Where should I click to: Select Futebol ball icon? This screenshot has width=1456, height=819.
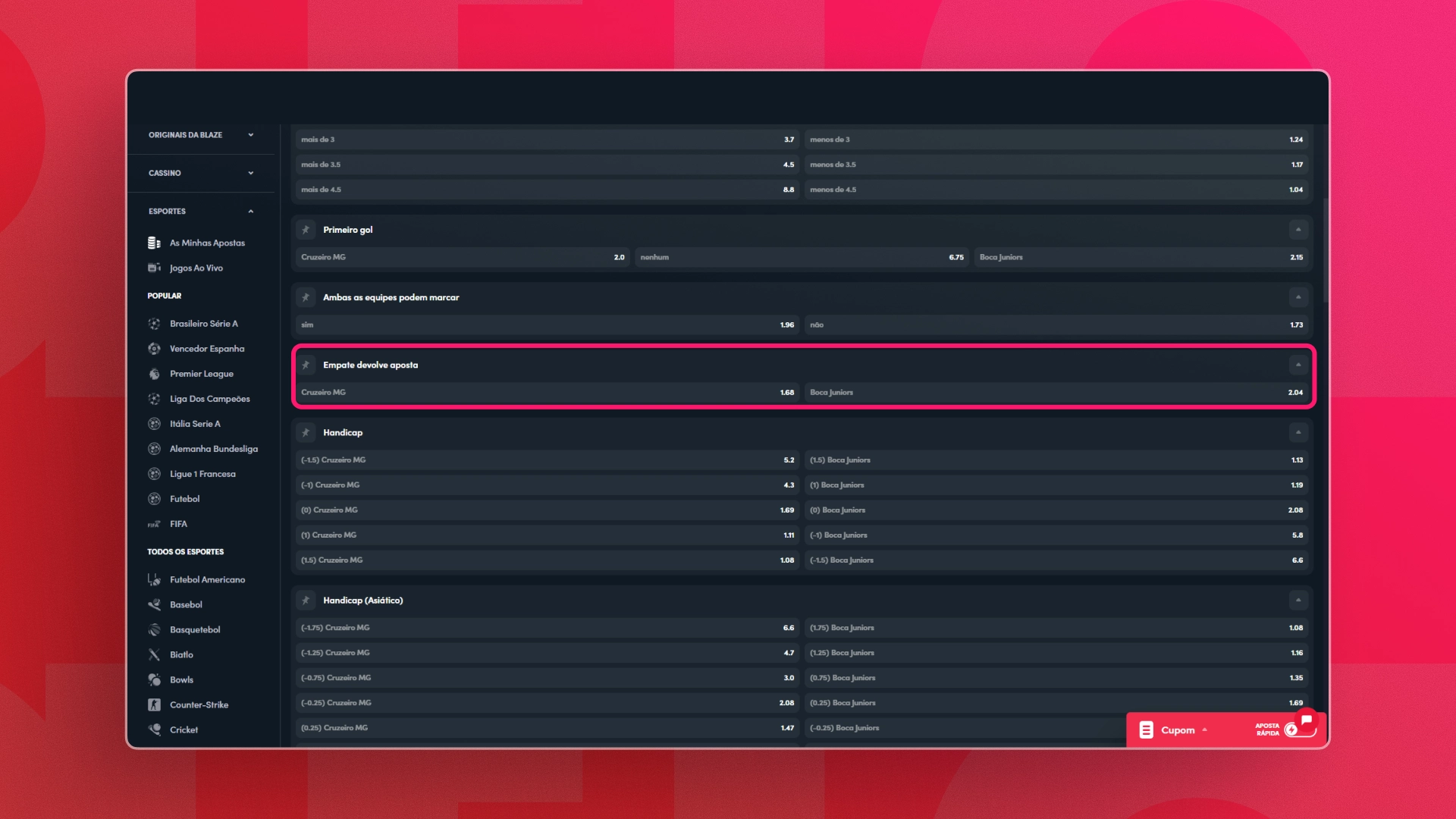(x=154, y=499)
